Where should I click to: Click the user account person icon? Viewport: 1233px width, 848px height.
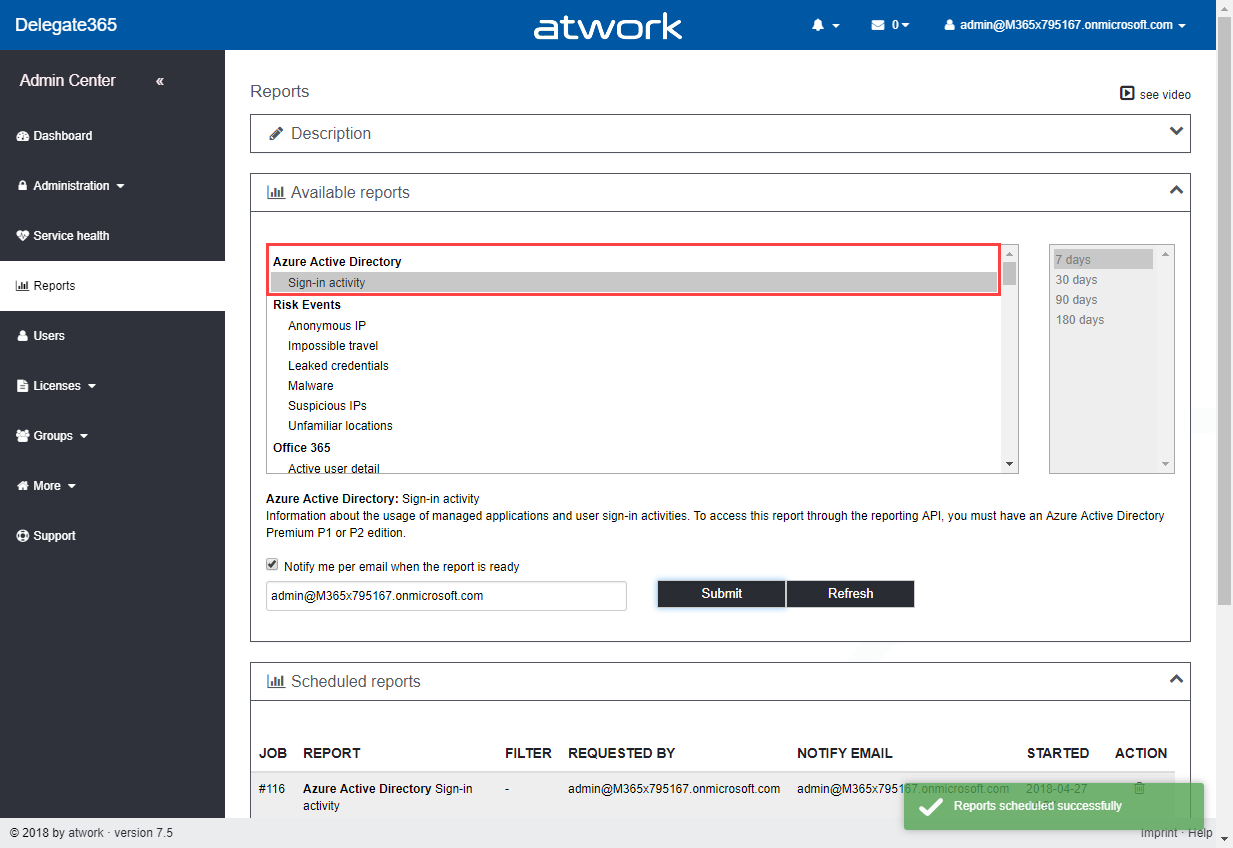950,25
